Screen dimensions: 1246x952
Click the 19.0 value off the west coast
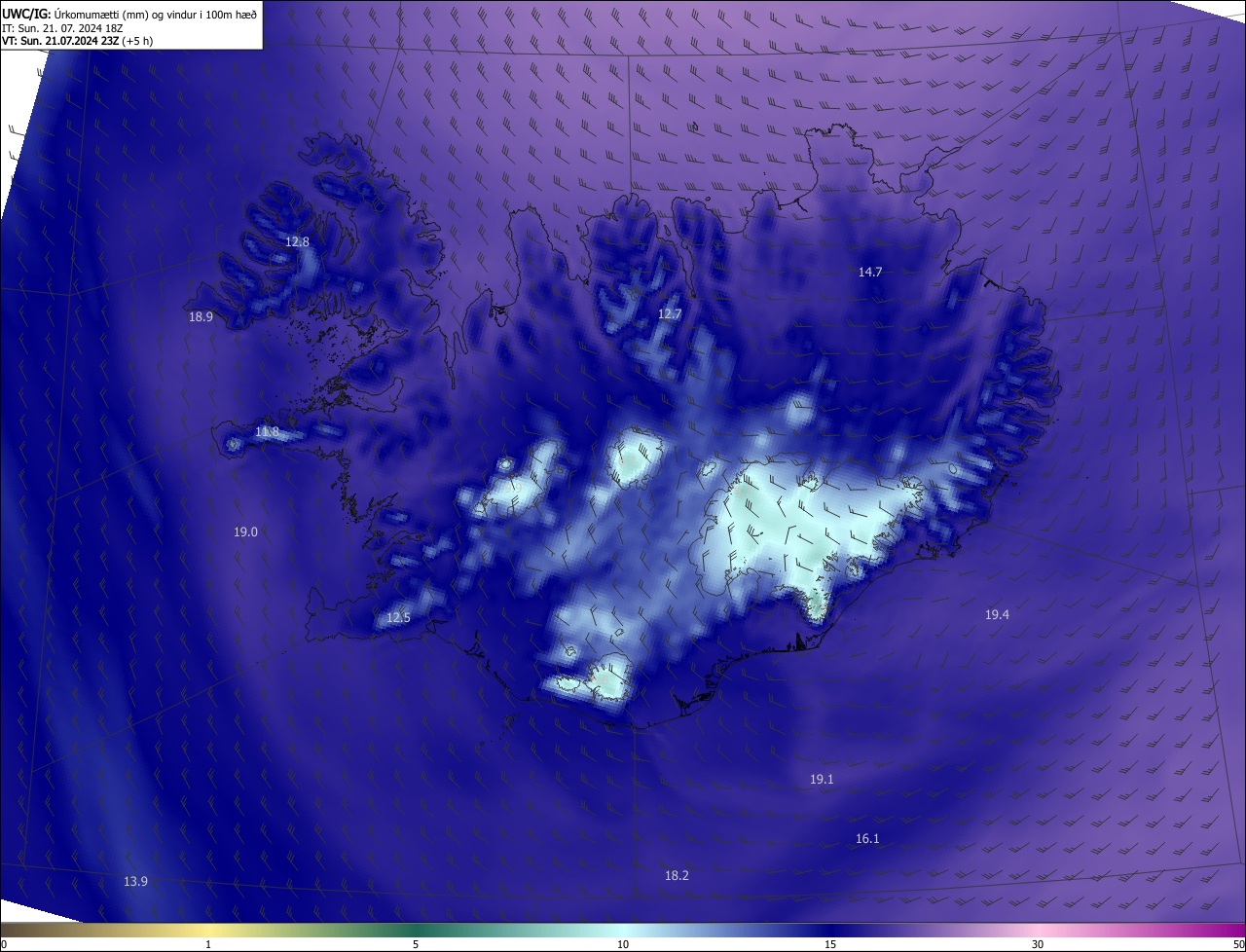click(x=245, y=531)
